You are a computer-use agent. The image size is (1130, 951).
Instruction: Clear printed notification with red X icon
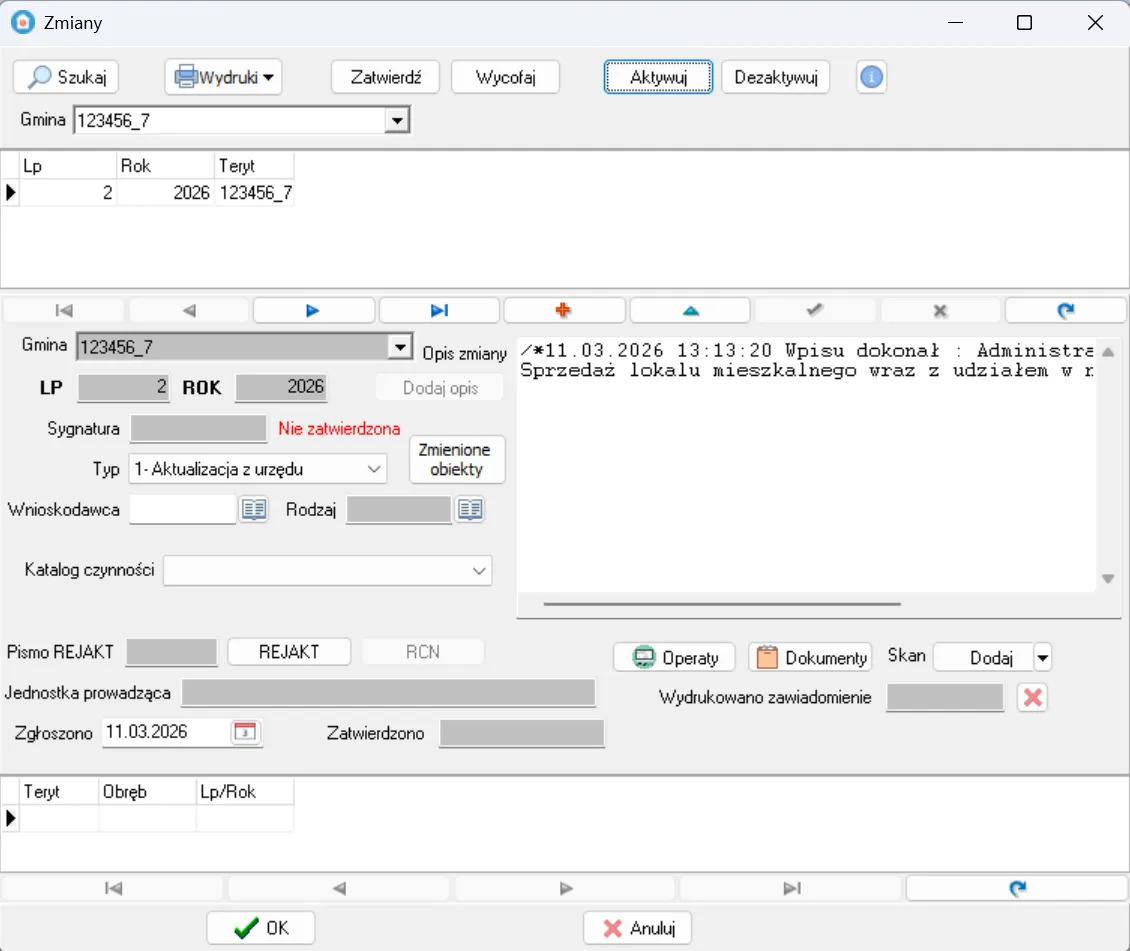(1033, 698)
